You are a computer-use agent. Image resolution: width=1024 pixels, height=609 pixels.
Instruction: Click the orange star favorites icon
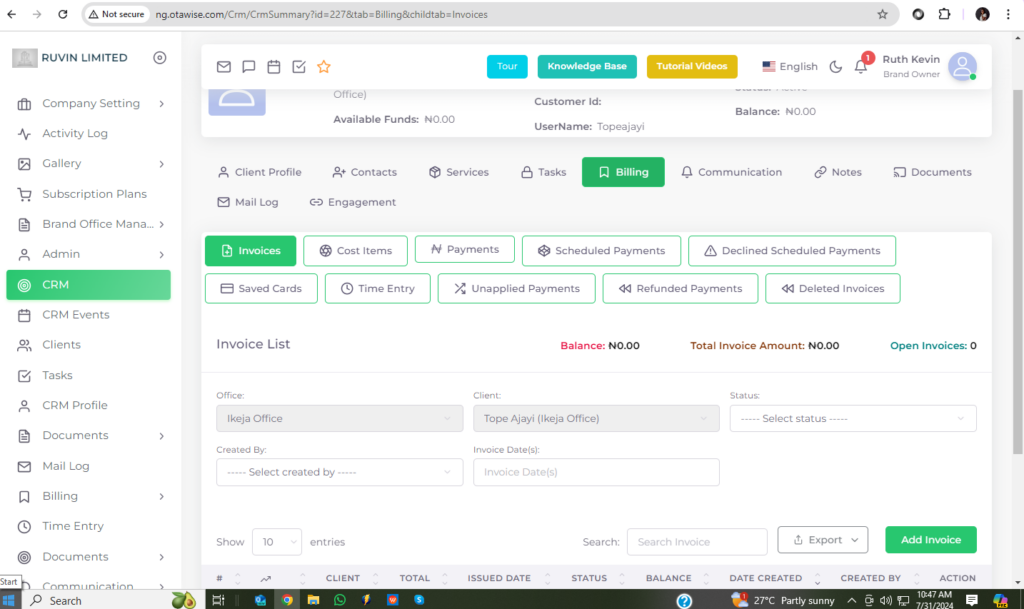(x=323, y=67)
